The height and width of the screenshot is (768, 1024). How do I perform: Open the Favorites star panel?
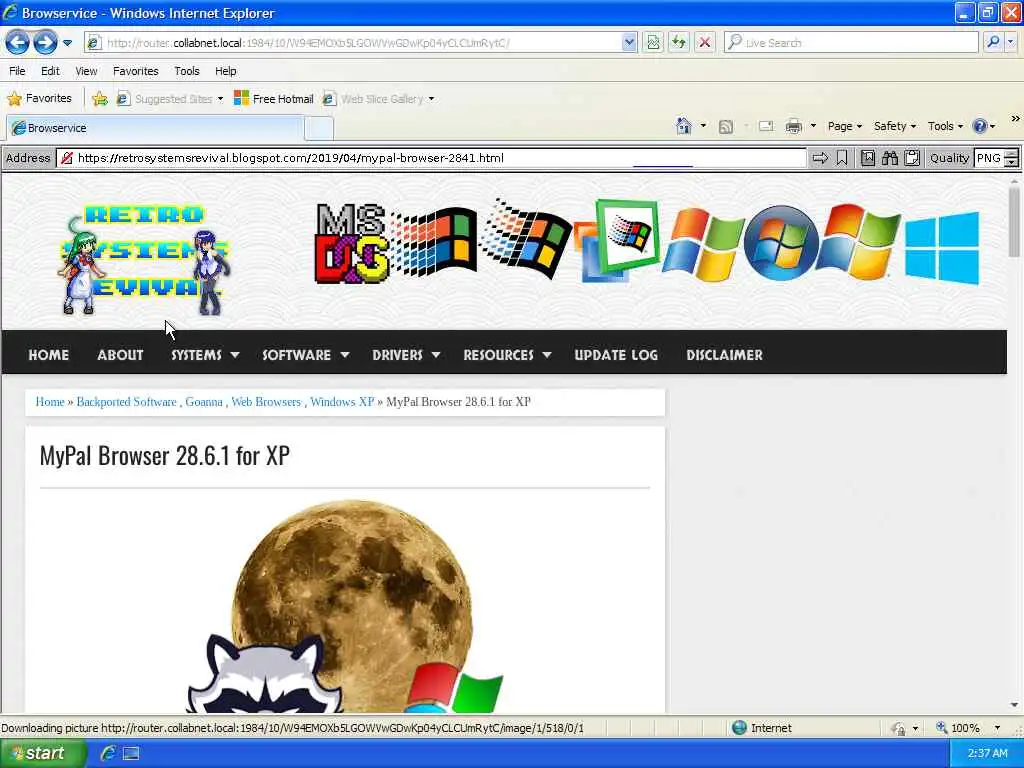tap(39, 99)
